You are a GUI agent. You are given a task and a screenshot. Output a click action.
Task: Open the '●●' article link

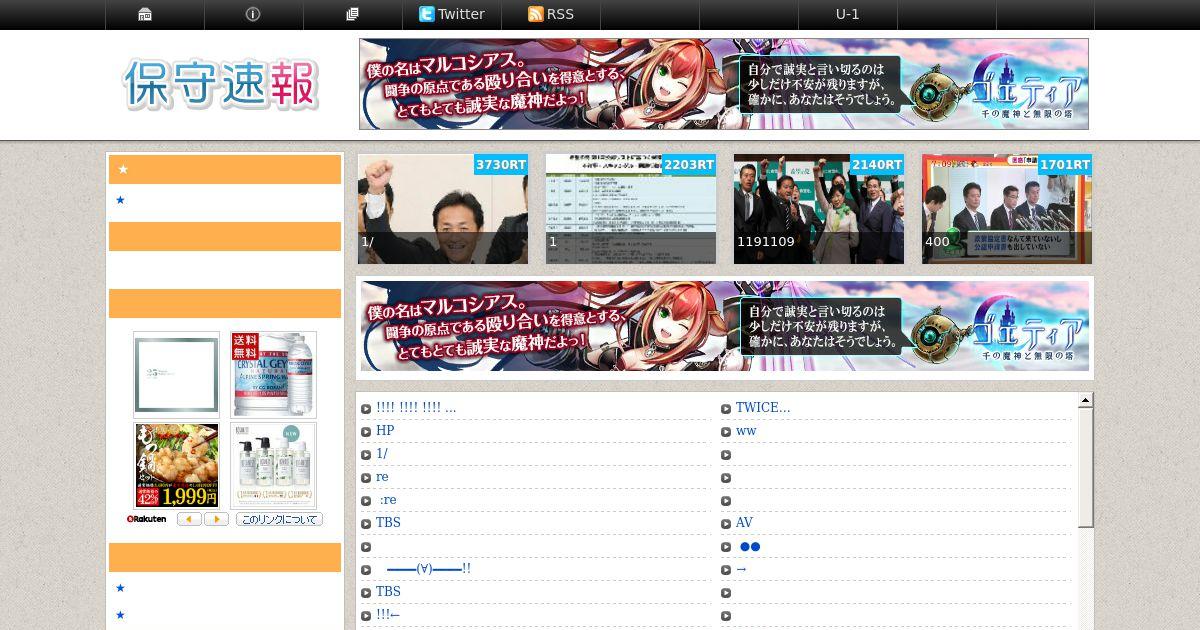pos(750,546)
